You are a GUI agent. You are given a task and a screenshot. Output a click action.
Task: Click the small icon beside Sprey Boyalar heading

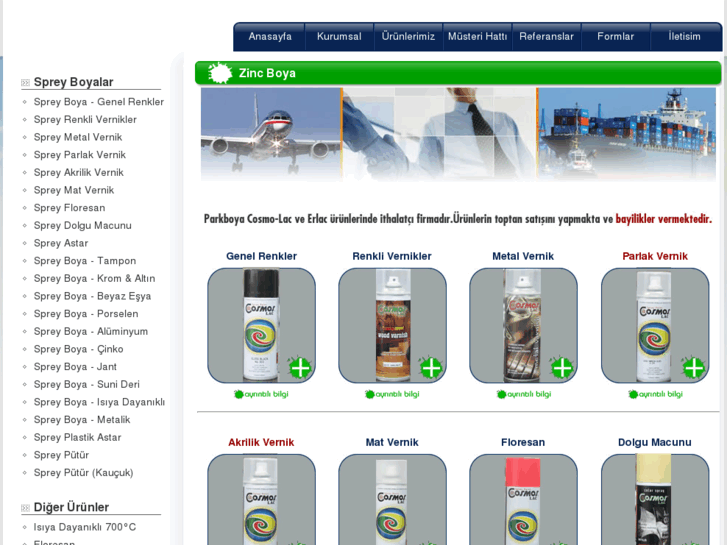25,83
